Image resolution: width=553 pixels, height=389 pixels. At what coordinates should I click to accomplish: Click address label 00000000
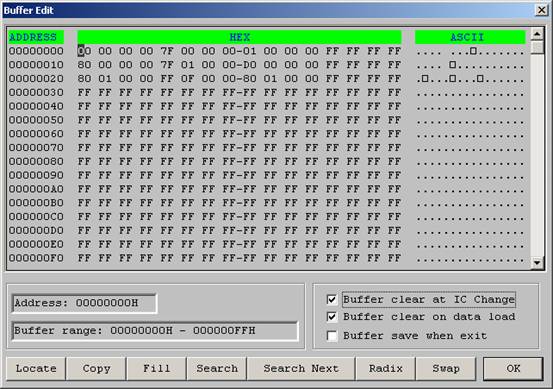(x=36, y=51)
